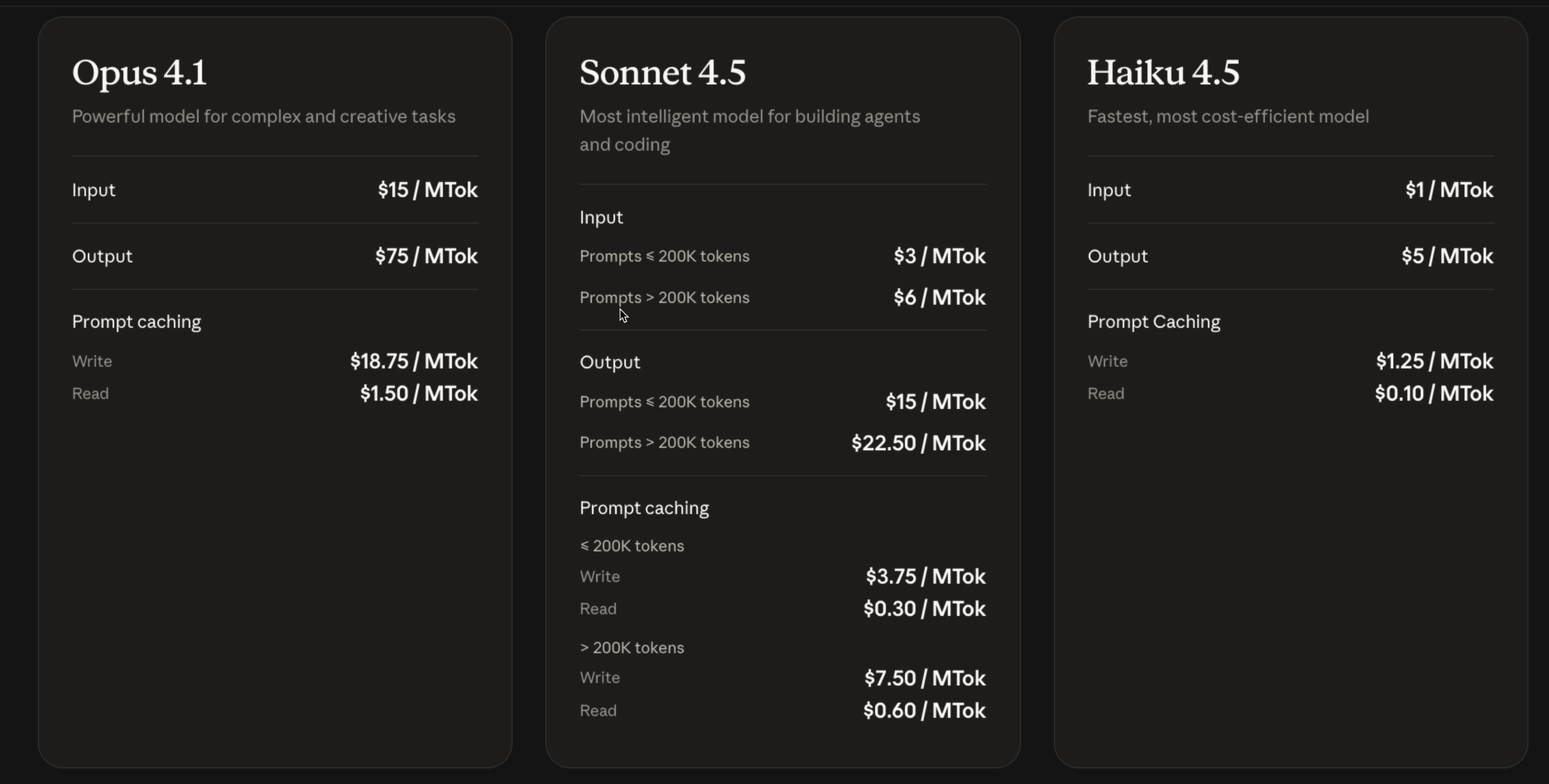
Task: Select the $22.50 / MTok output price
Action: tap(918, 444)
